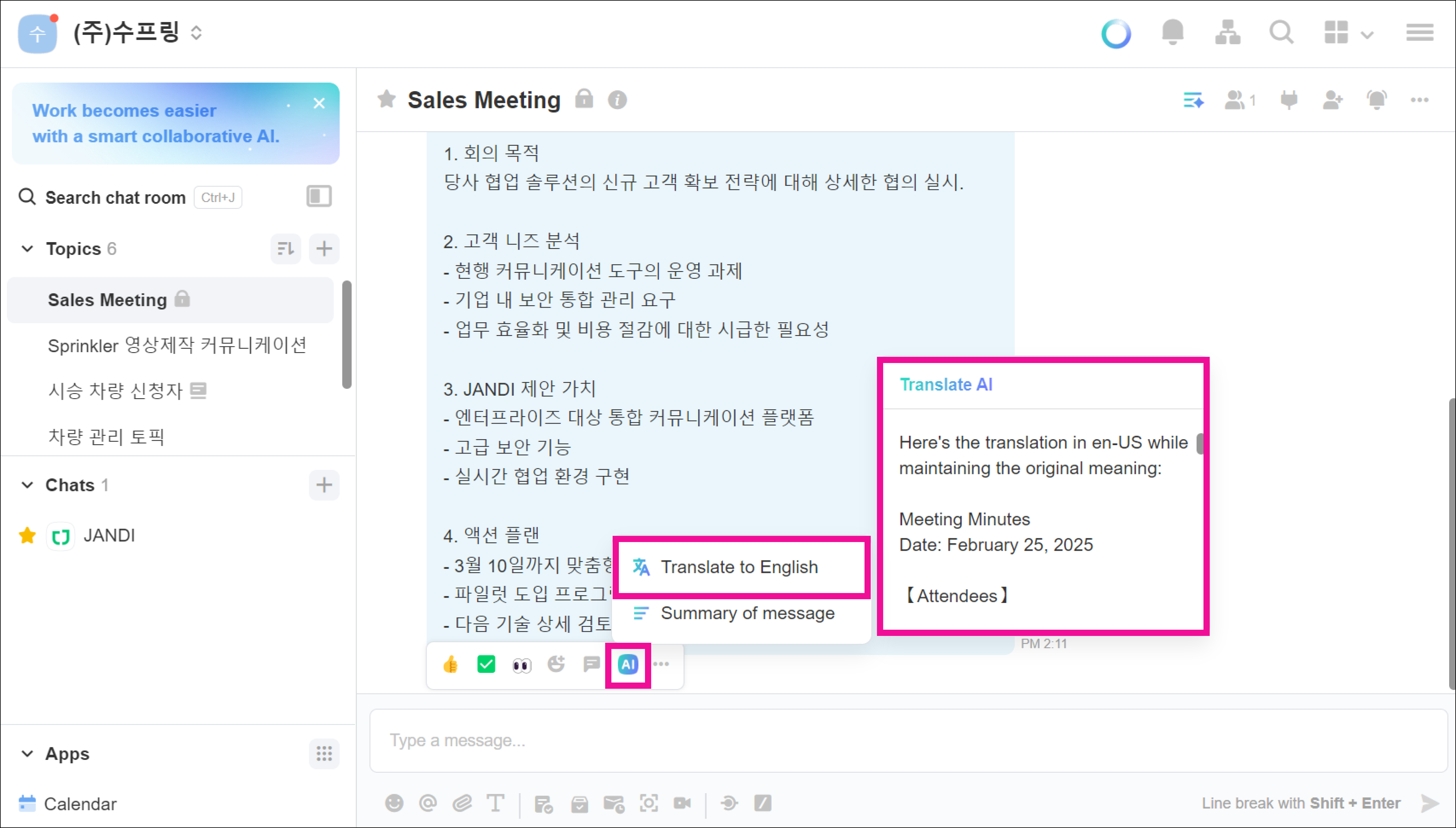Open the organization chart icon
Image resolution: width=1456 pixels, height=828 pixels.
pyautogui.click(x=1227, y=32)
